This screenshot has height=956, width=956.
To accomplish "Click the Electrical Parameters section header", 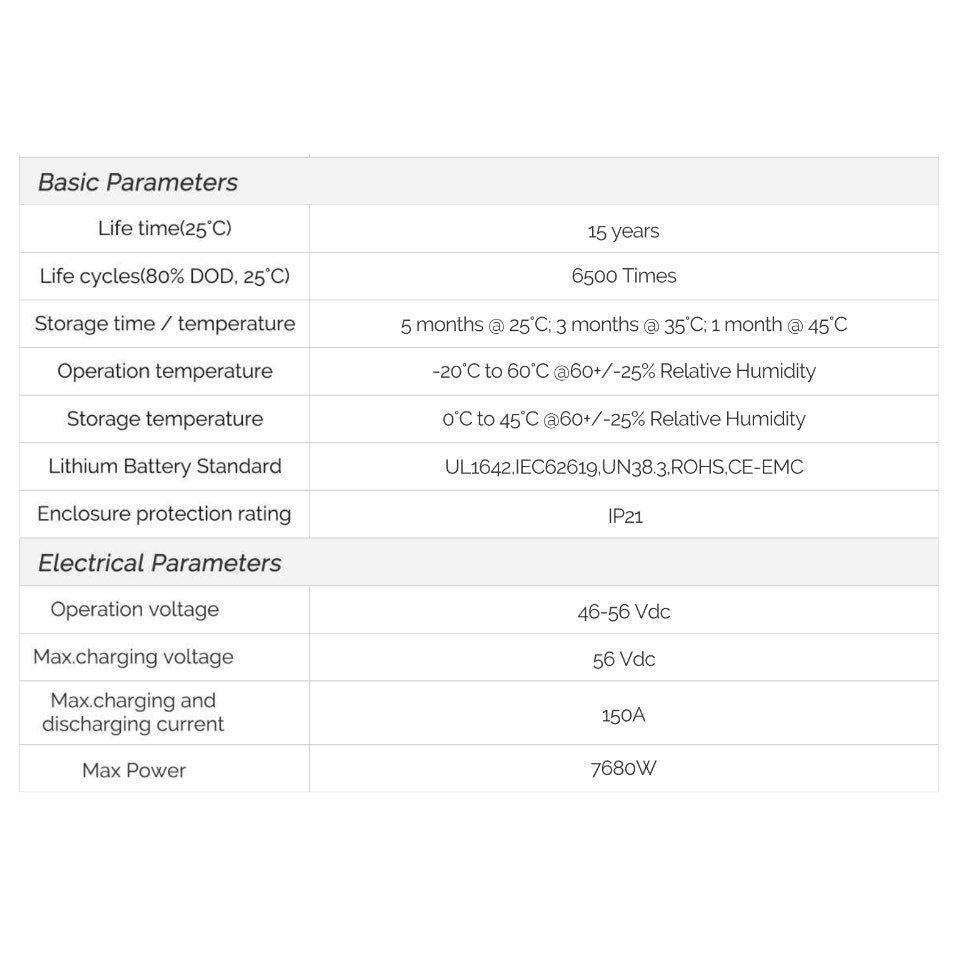I will tap(160, 563).
